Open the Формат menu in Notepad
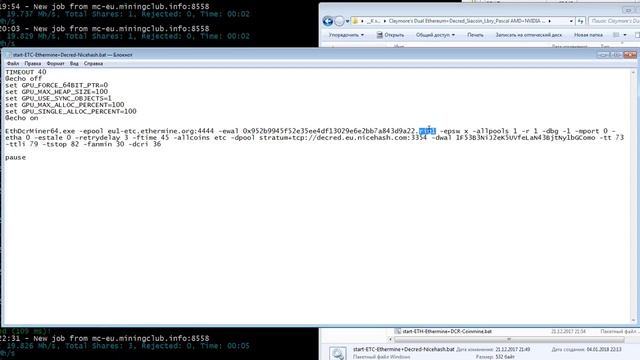 pyautogui.click(x=56, y=64)
